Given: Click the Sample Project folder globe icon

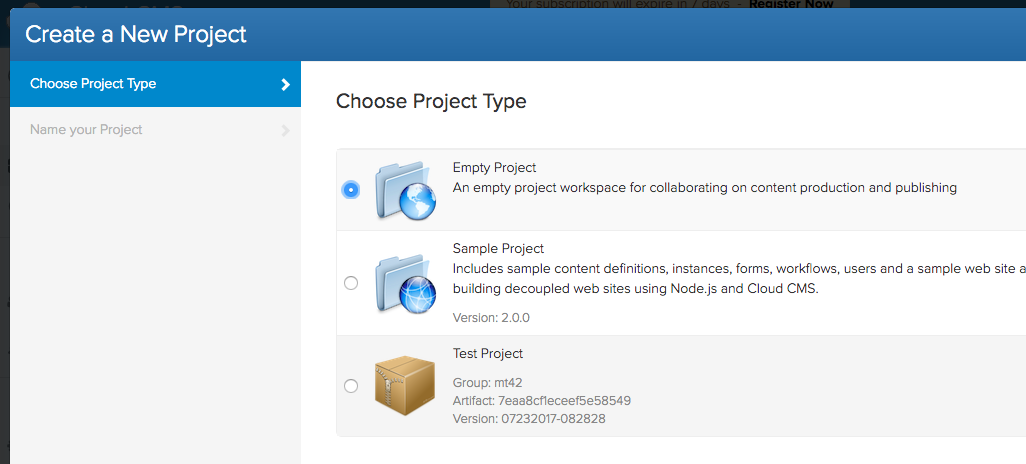Looking at the screenshot, I should click(x=405, y=283).
